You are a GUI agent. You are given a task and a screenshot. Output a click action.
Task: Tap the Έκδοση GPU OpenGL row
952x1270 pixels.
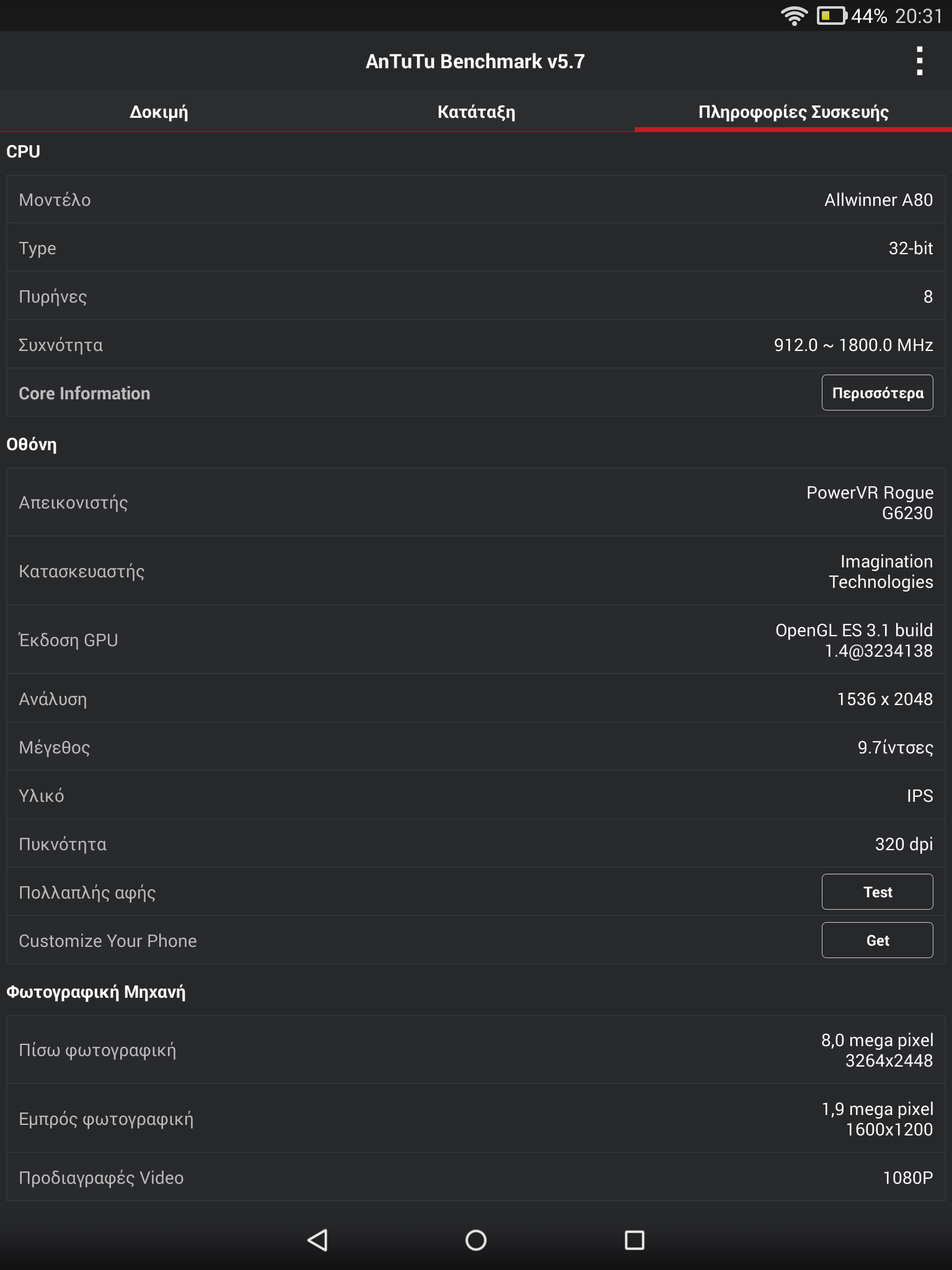click(x=476, y=640)
